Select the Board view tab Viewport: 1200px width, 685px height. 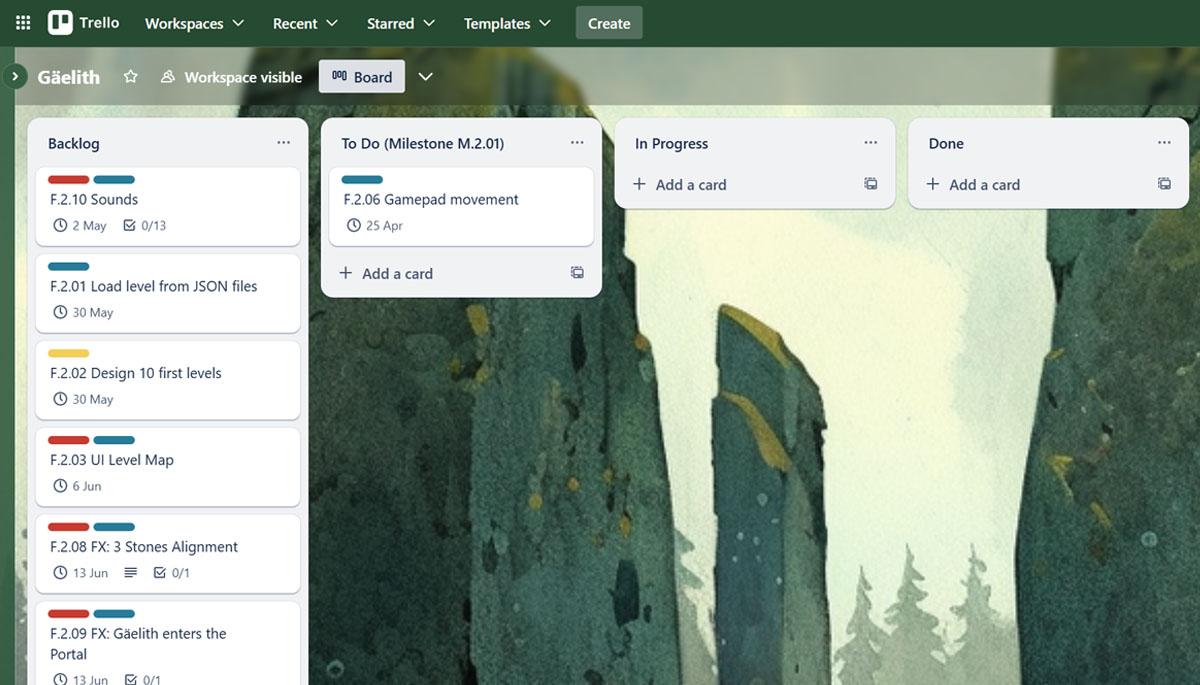(x=362, y=77)
